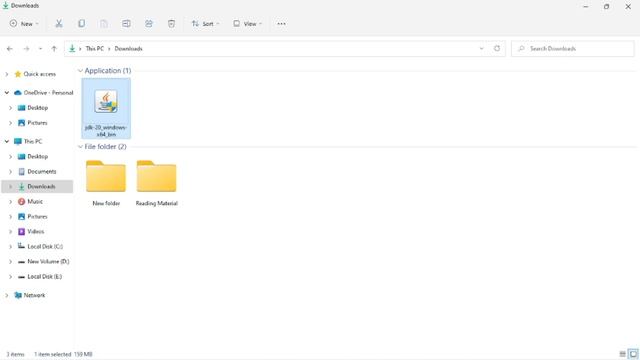Expand the Local Disk (C:) chevron
The height and width of the screenshot is (360, 640).
pyautogui.click(x=11, y=247)
